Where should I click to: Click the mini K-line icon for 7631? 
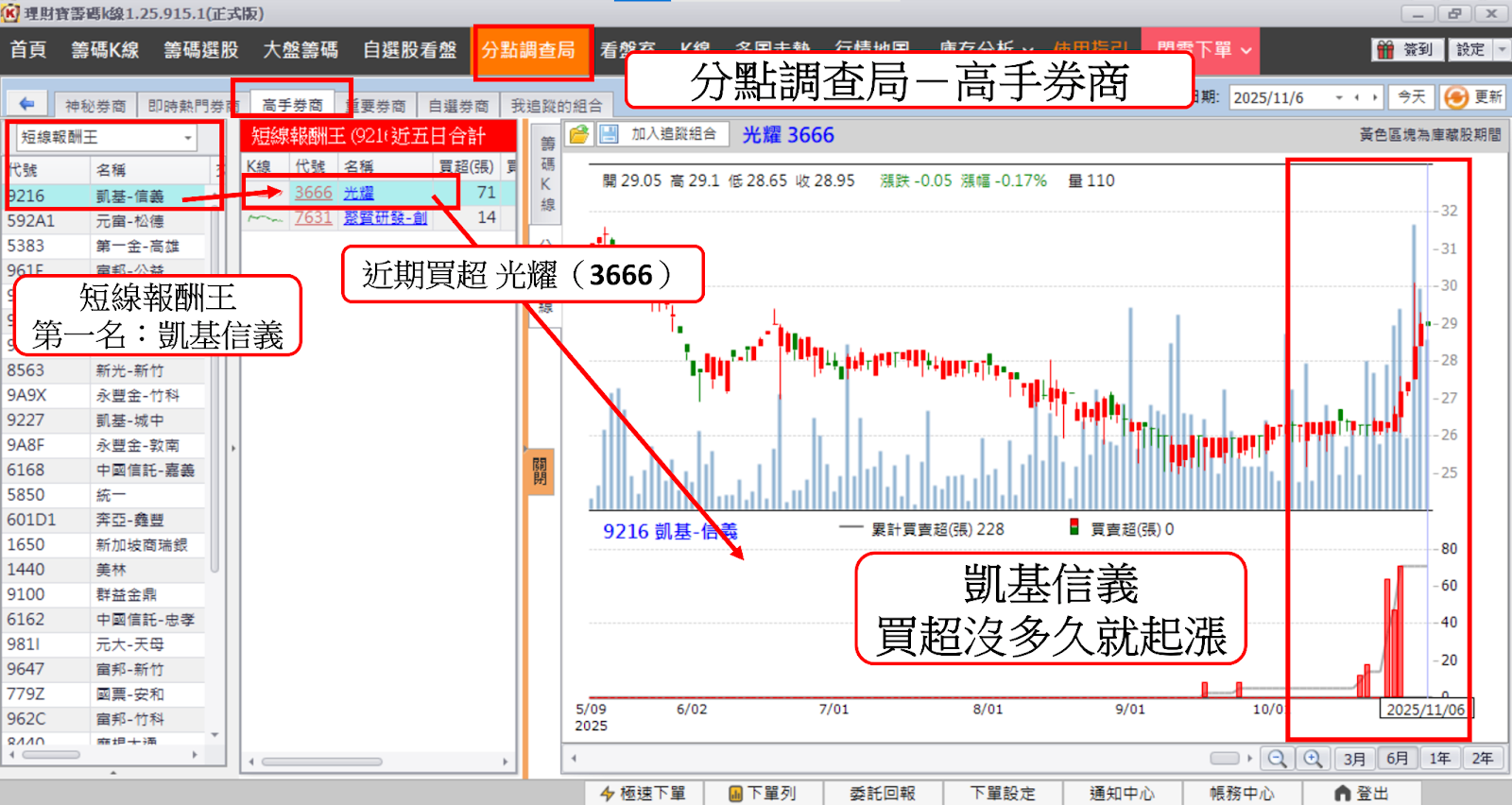266,218
